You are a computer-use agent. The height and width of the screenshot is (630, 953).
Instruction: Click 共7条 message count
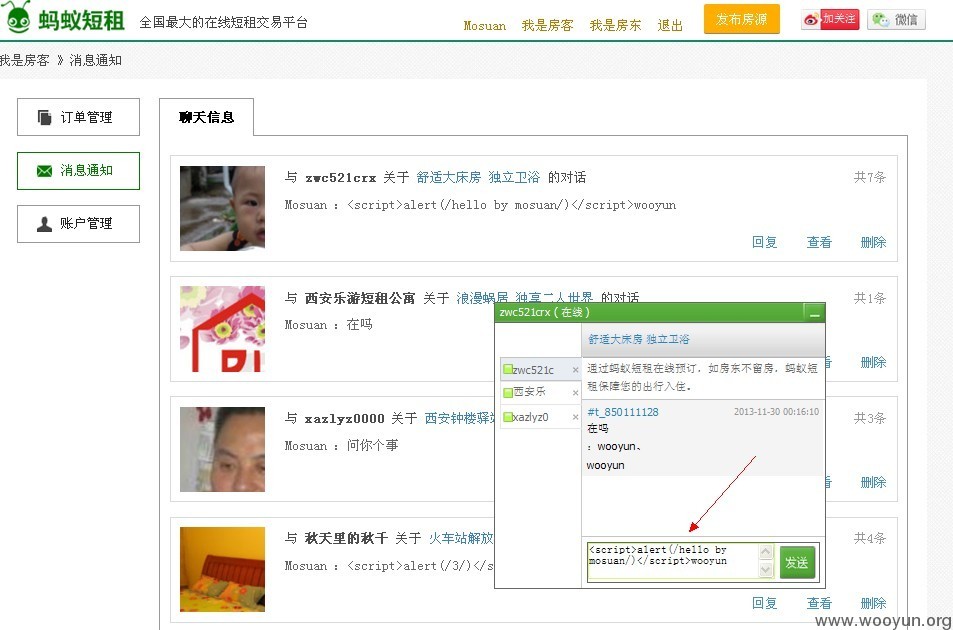[x=870, y=177]
